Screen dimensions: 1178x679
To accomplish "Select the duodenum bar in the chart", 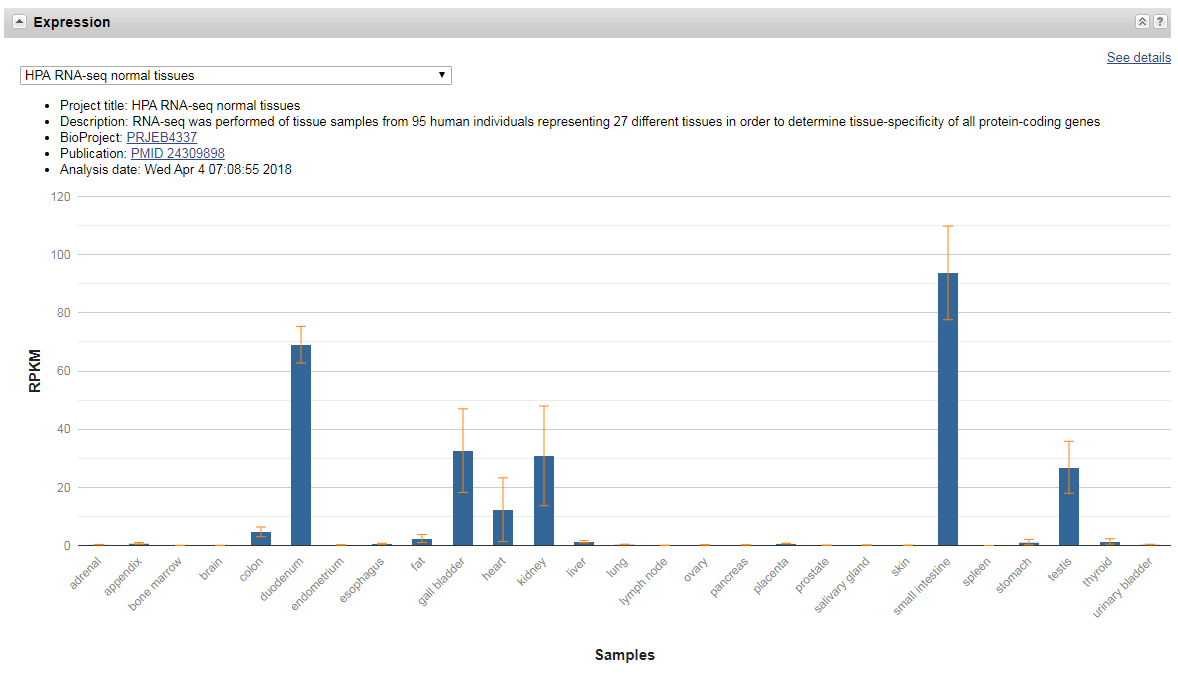I will pyautogui.click(x=301, y=445).
